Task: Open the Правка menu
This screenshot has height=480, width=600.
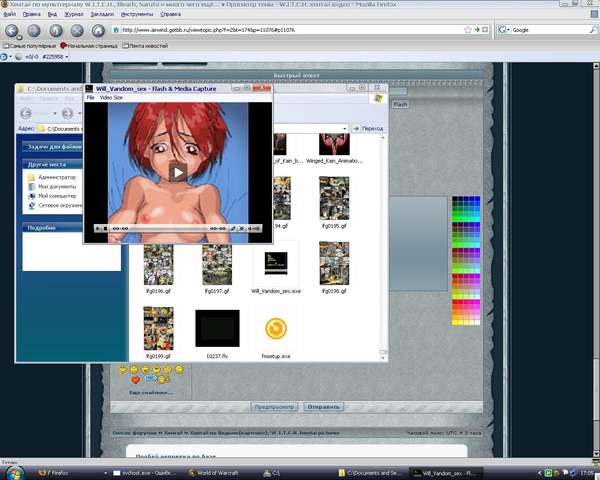Action: [31, 14]
